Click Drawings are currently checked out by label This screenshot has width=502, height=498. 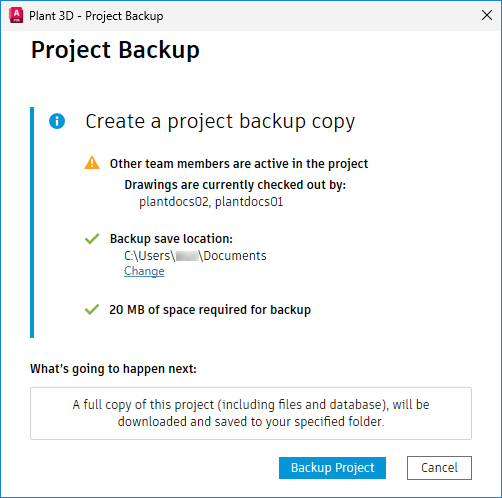235,185
